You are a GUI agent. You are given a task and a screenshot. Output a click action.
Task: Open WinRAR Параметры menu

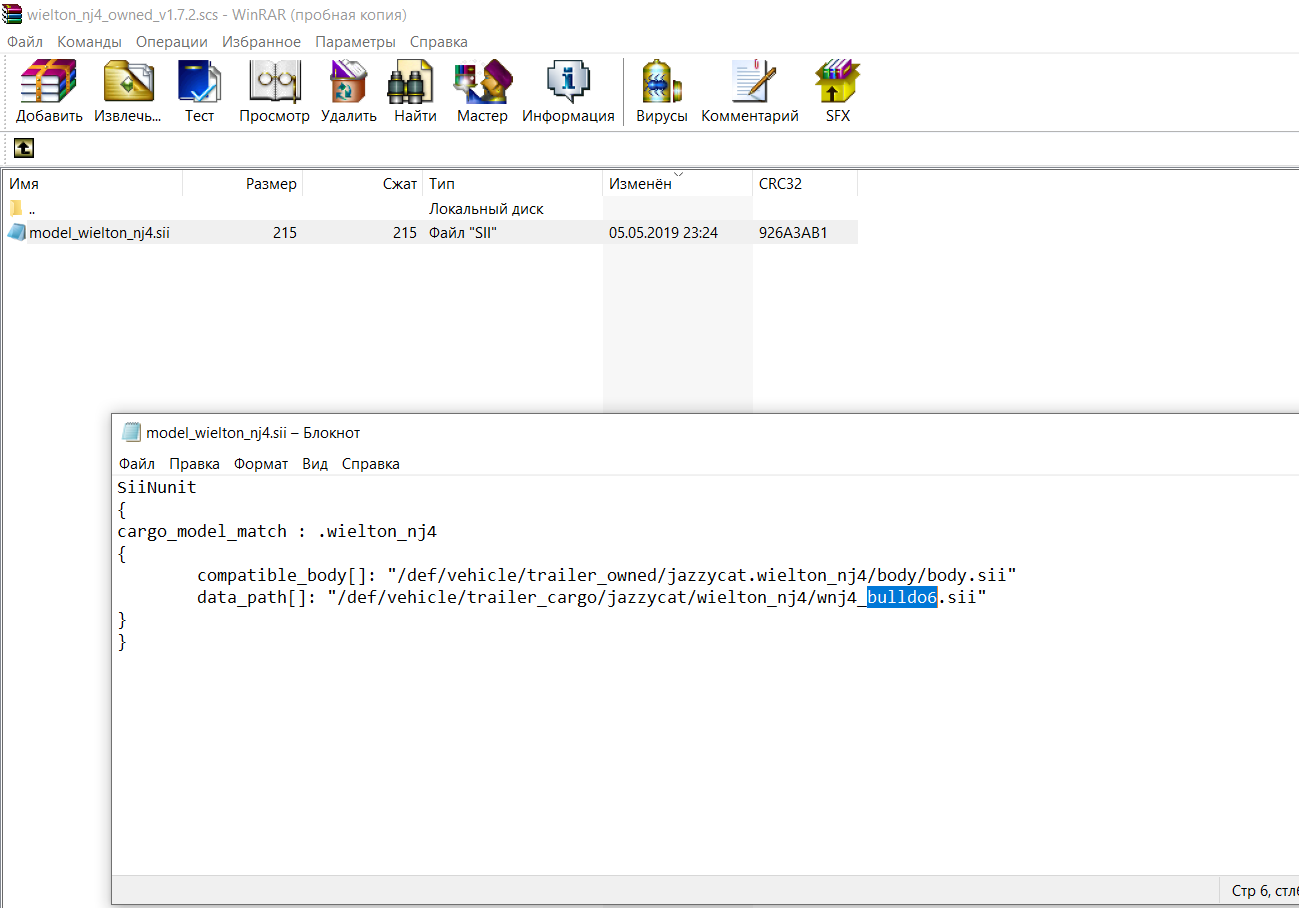pyautogui.click(x=355, y=42)
